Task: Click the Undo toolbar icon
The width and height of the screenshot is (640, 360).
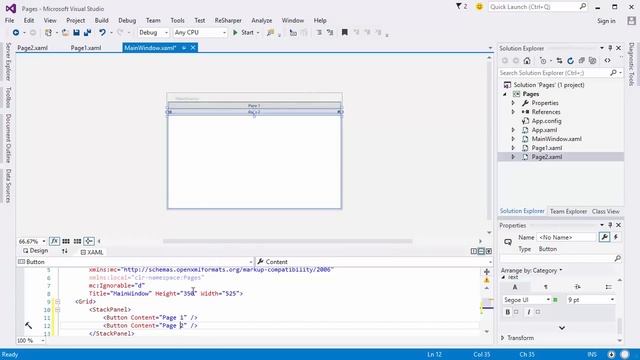Action: 102,32
